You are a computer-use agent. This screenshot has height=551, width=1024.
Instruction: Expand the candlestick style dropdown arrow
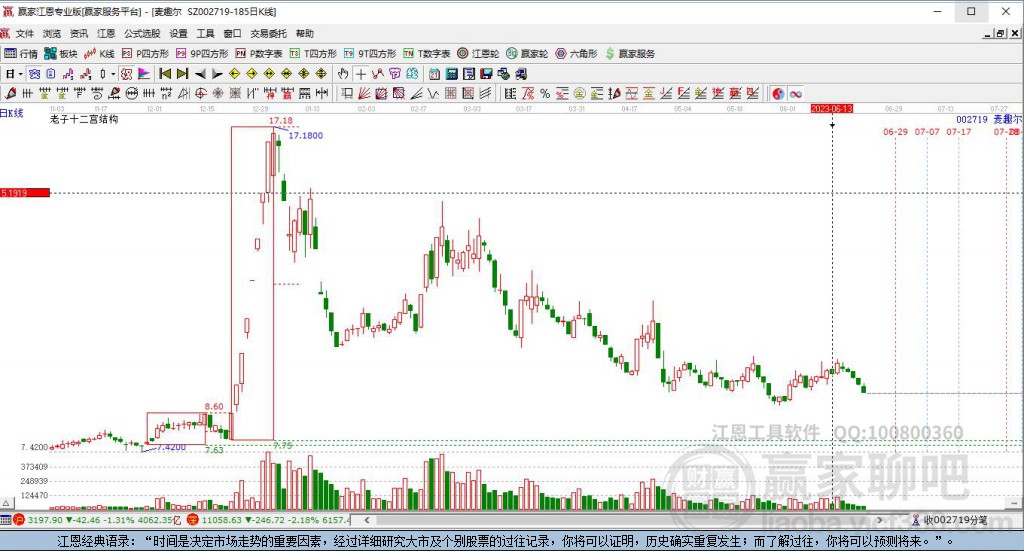pos(112,74)
